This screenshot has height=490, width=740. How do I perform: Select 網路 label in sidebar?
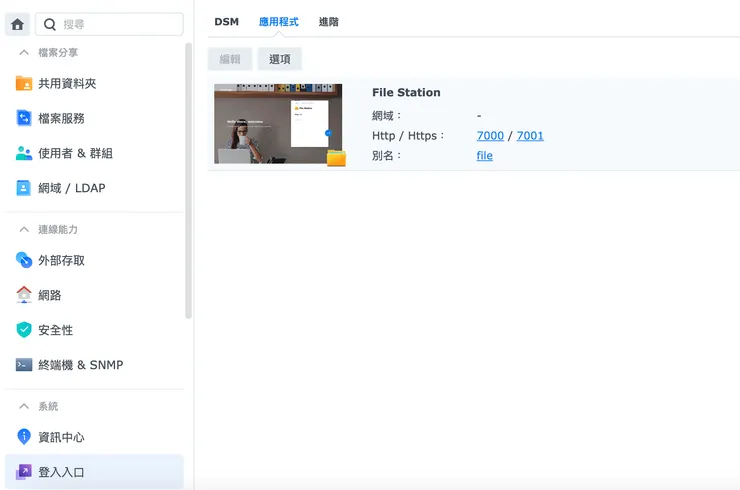(50, 296)
